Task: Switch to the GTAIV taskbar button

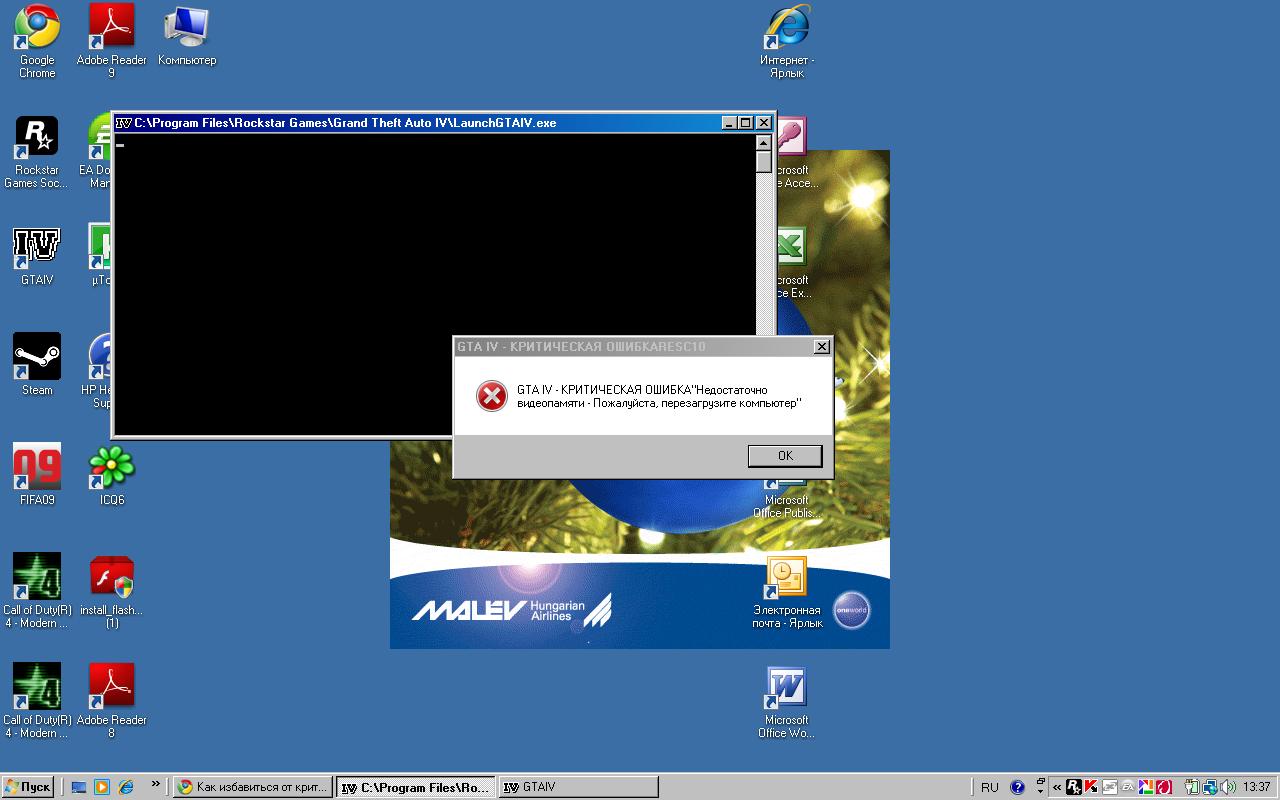Action: click(x=579, y=787)
